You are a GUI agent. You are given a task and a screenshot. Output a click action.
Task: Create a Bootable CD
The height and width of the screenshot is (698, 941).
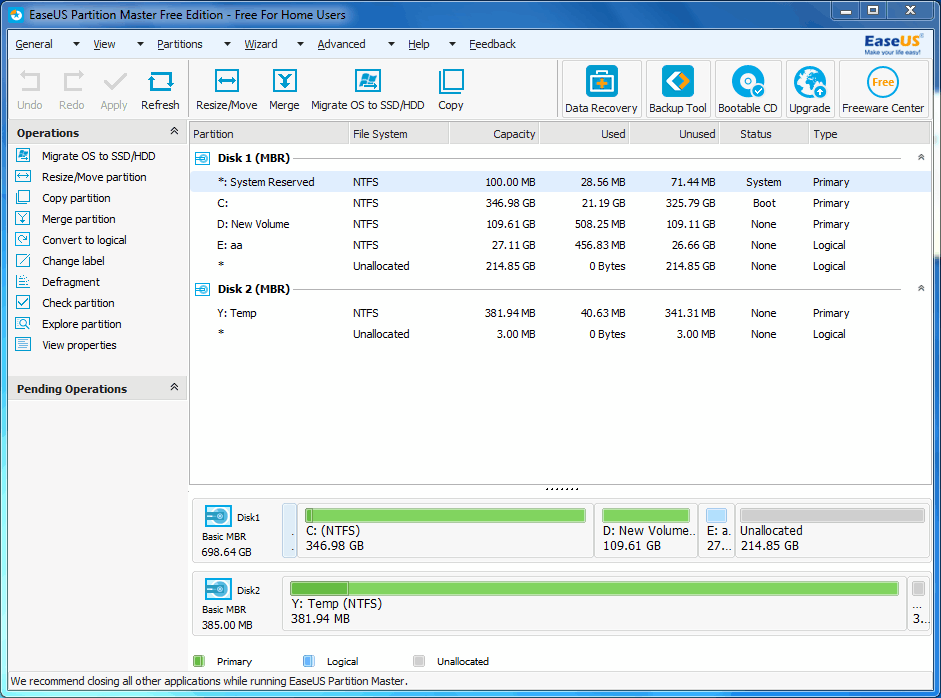[x=748, y=89]
